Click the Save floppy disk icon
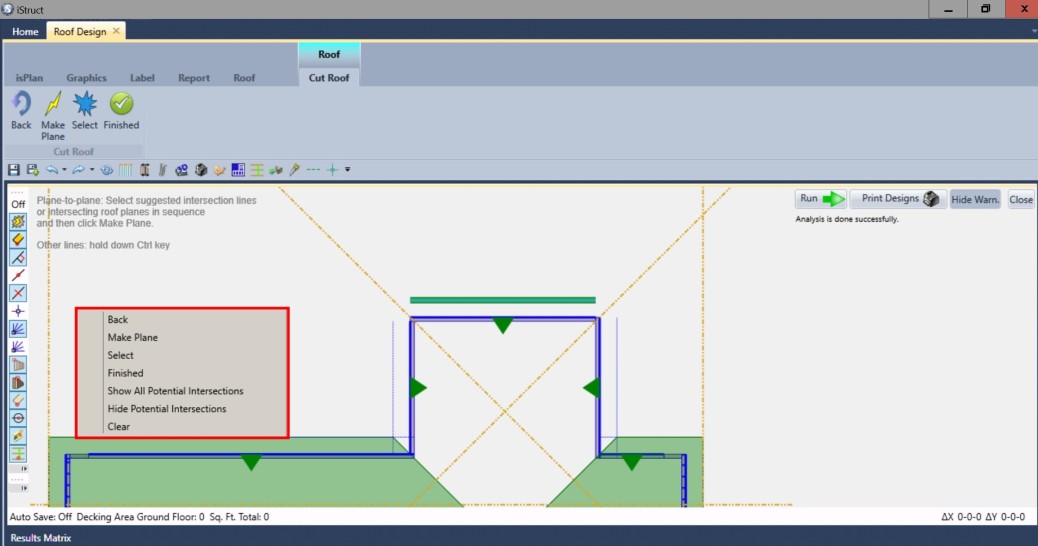The width and height of the screenshot is (1038, 546). 14,170
